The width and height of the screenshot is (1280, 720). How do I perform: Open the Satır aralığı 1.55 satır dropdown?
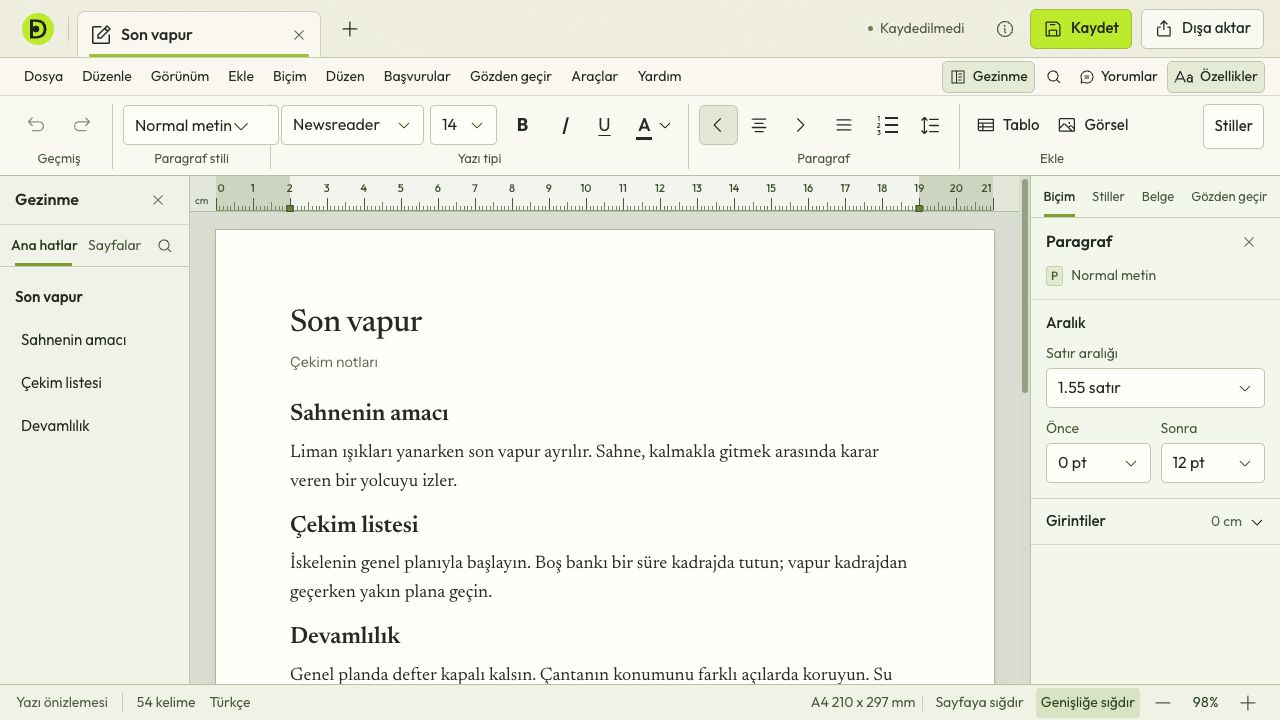pyautogui.click(x=1155, y=388)
